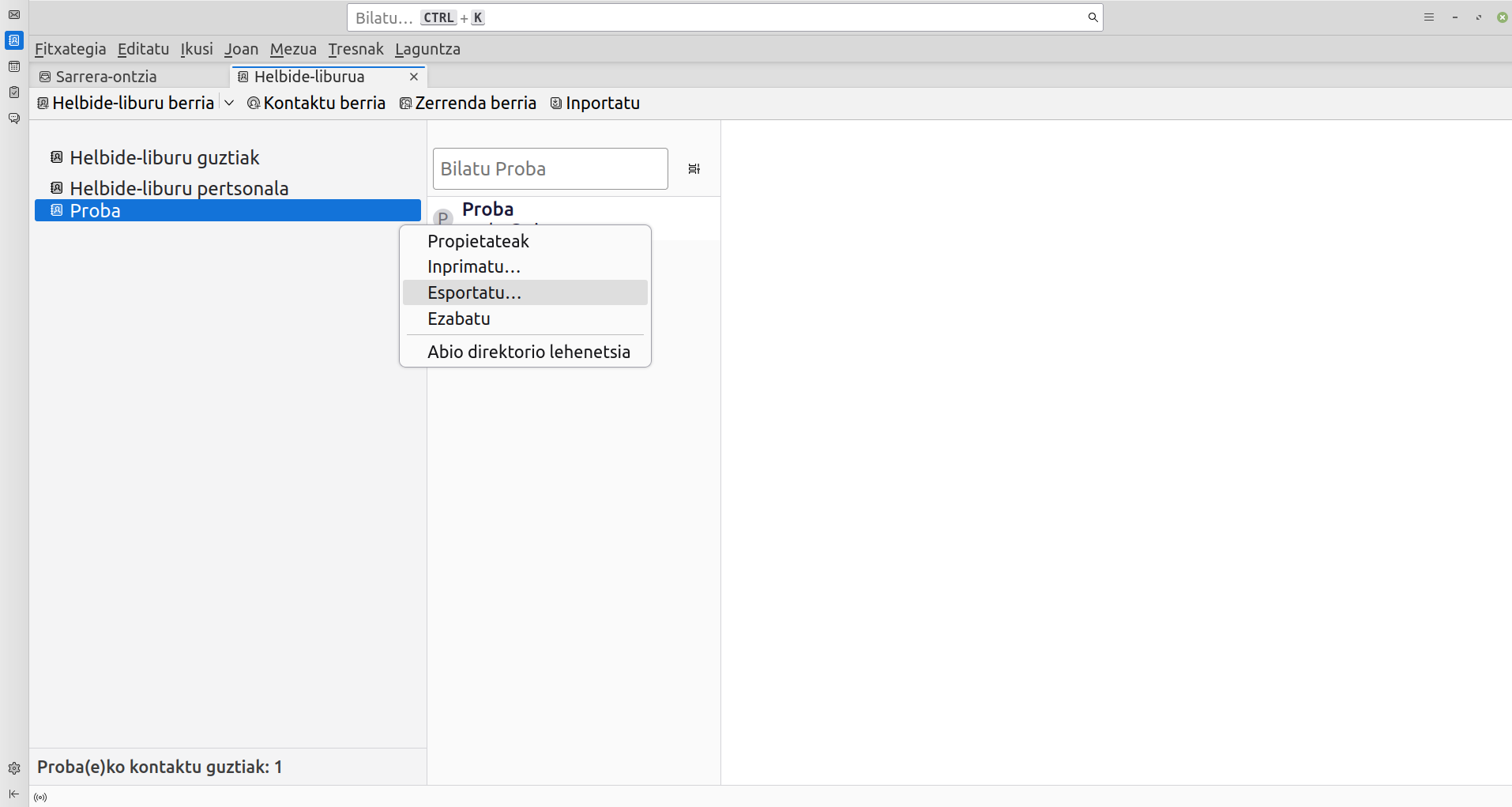Viewport: 1512px width, 807px height.
Task: Open the Tasks space icon
Action: 14,92
